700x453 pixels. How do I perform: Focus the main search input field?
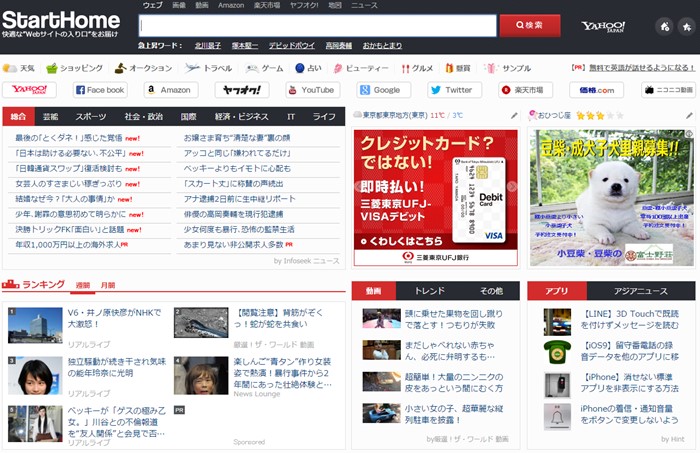(x=317, y=25)
